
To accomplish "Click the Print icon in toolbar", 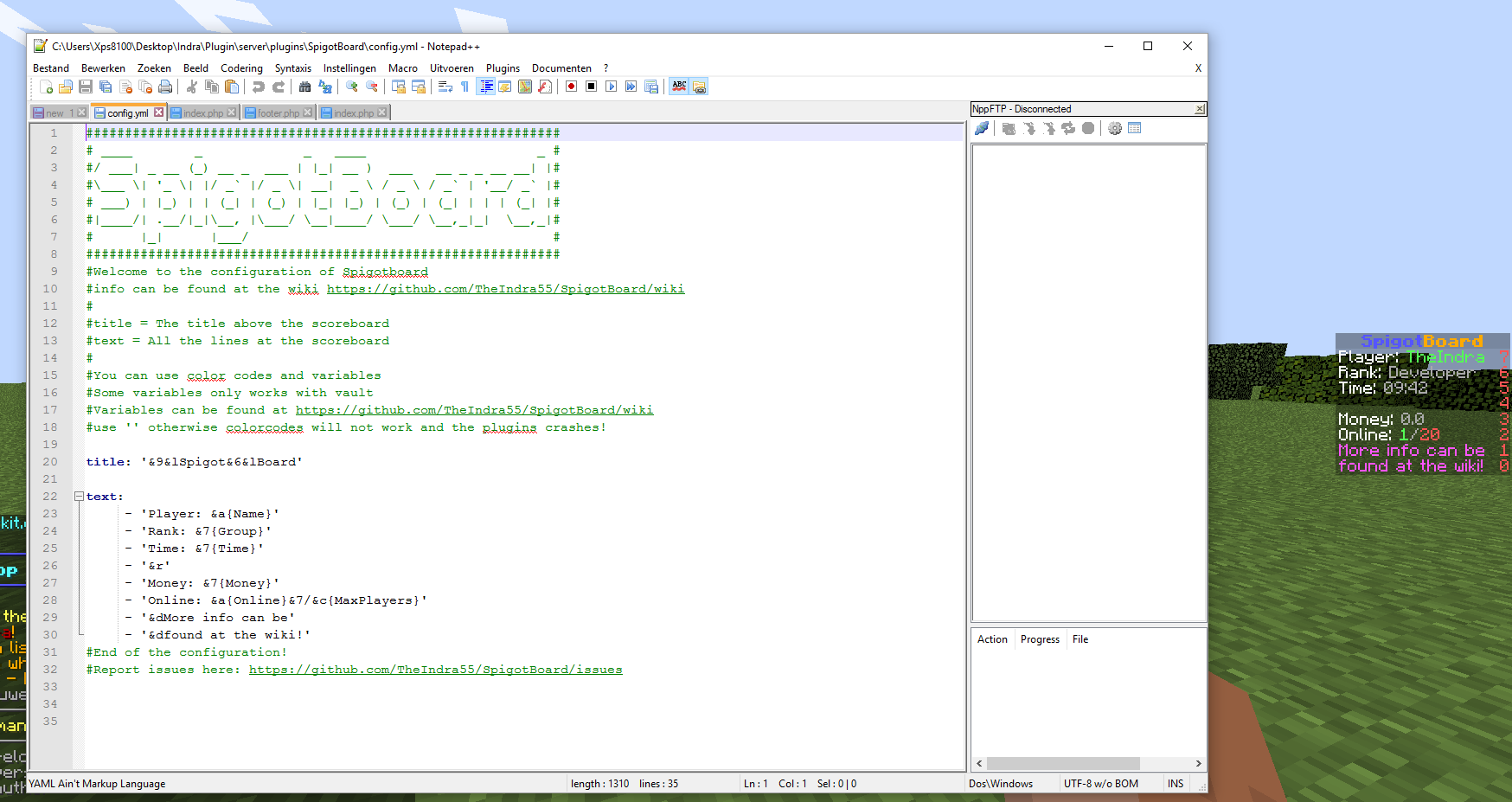I will (165, 87).
